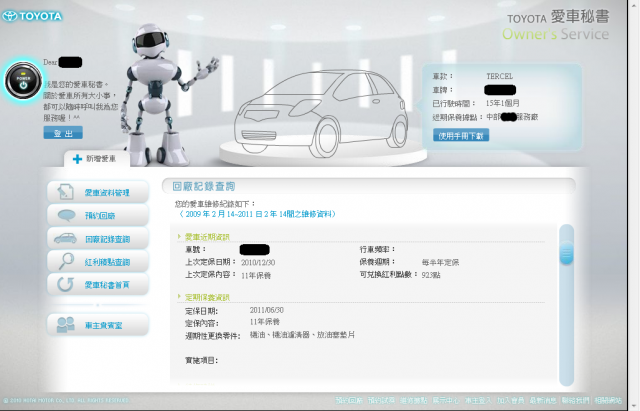Click footer link 車主登入
The height and width of the screenshot is (411, 640).
coord(478,400)
